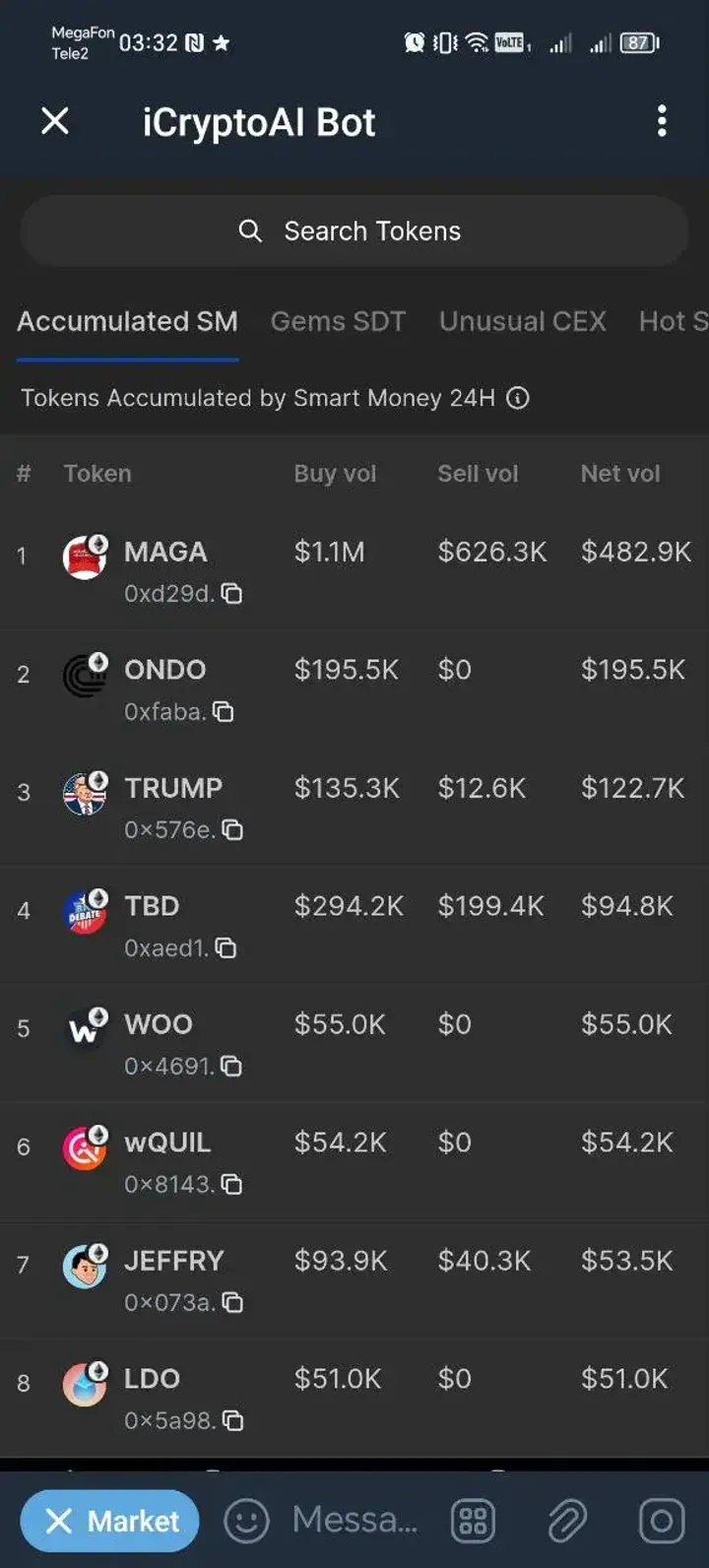
Task: Switch to the Gems SDT tab
Action: click(x=338, y=321)
